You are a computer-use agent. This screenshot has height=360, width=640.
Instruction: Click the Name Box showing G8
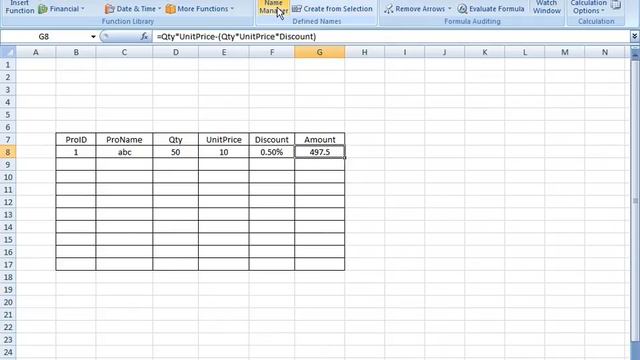(x=44, y=37)
